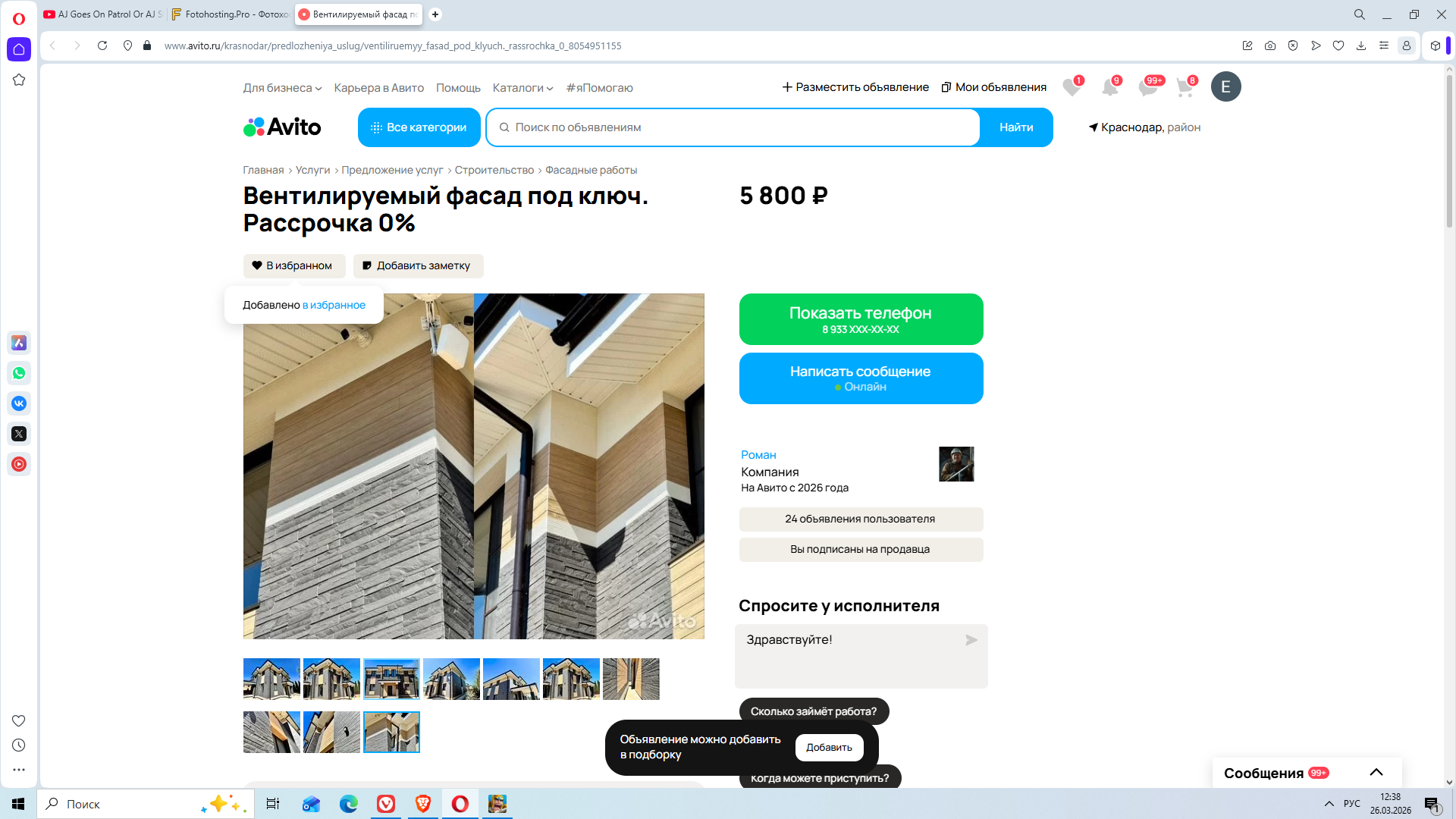Expand the 'Для бизнеса' dropdown
The width and height of the screenshot is (1456, 819).
pyautogui.click(x=282, y=88)
